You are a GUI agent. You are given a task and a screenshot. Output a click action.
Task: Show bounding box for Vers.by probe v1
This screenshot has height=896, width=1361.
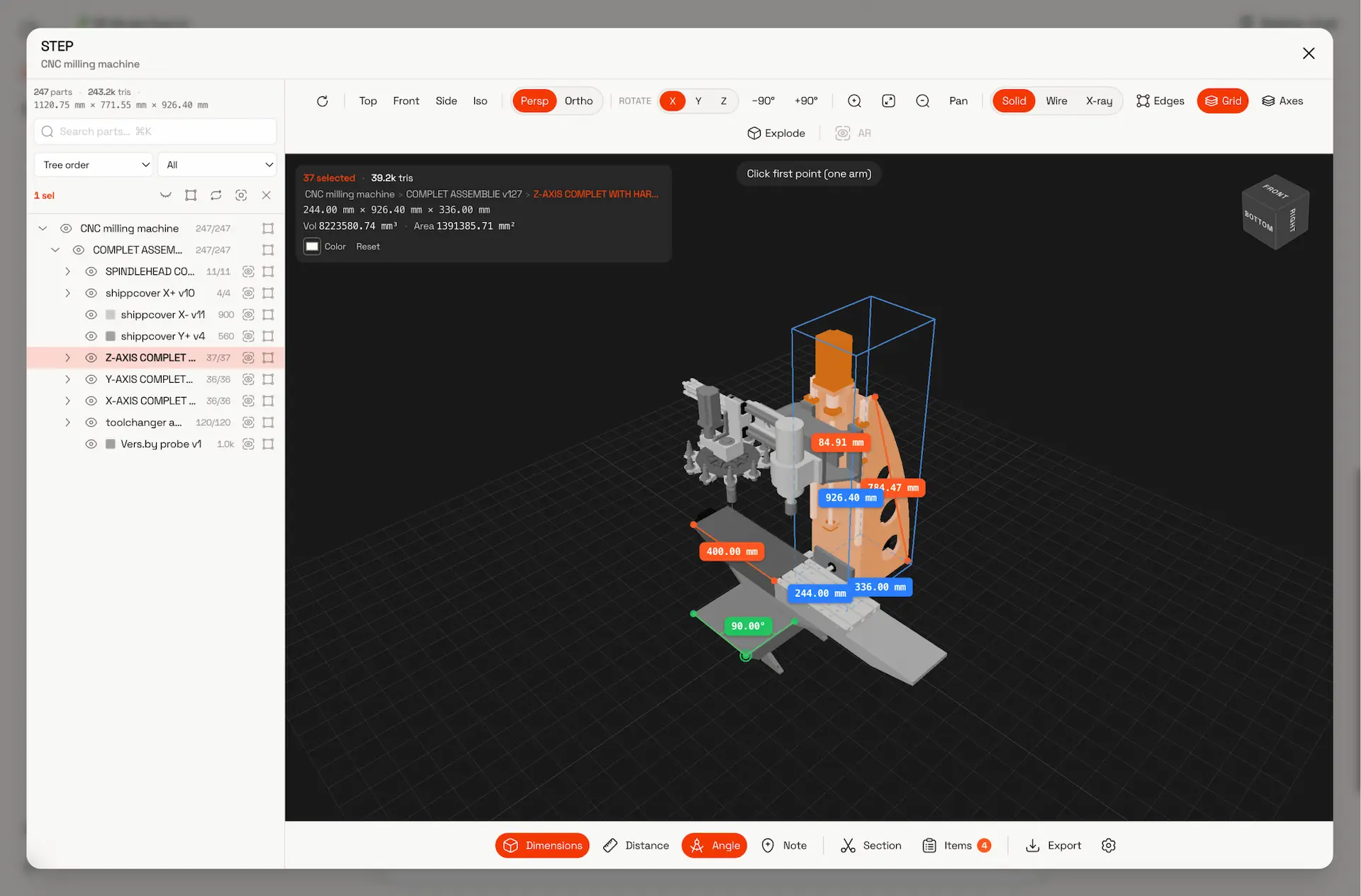tap(268, 444)
